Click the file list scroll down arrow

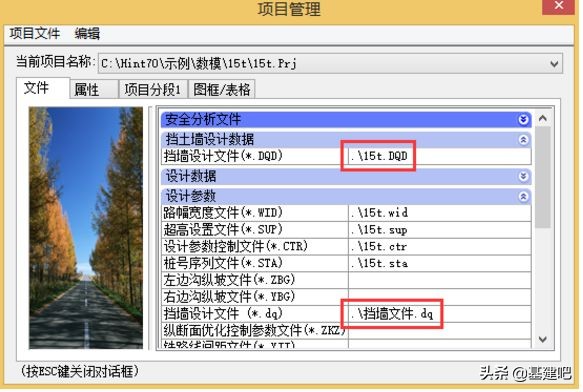point(542,339)
